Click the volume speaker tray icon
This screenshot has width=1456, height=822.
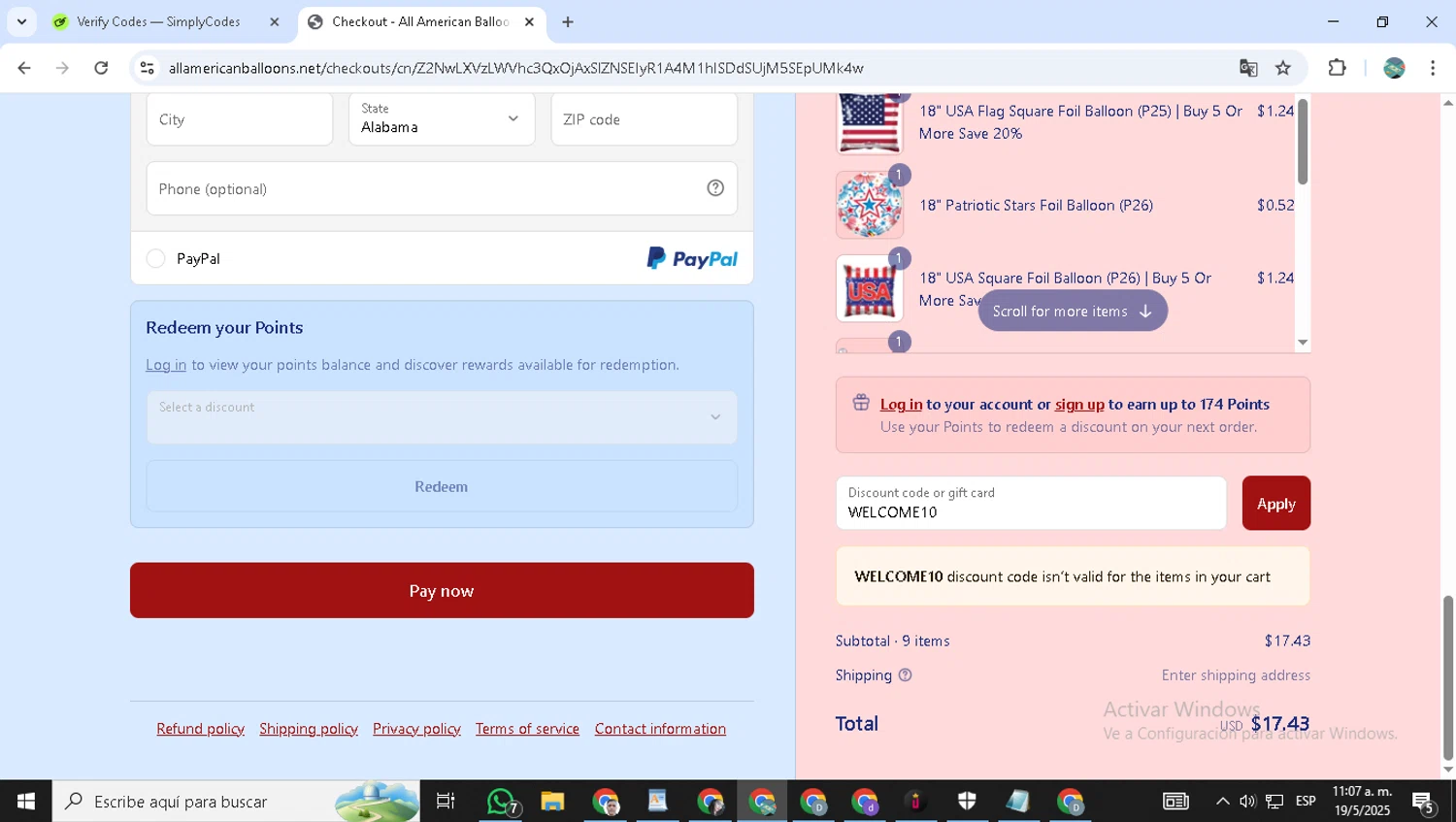[x=1247, y=802]
